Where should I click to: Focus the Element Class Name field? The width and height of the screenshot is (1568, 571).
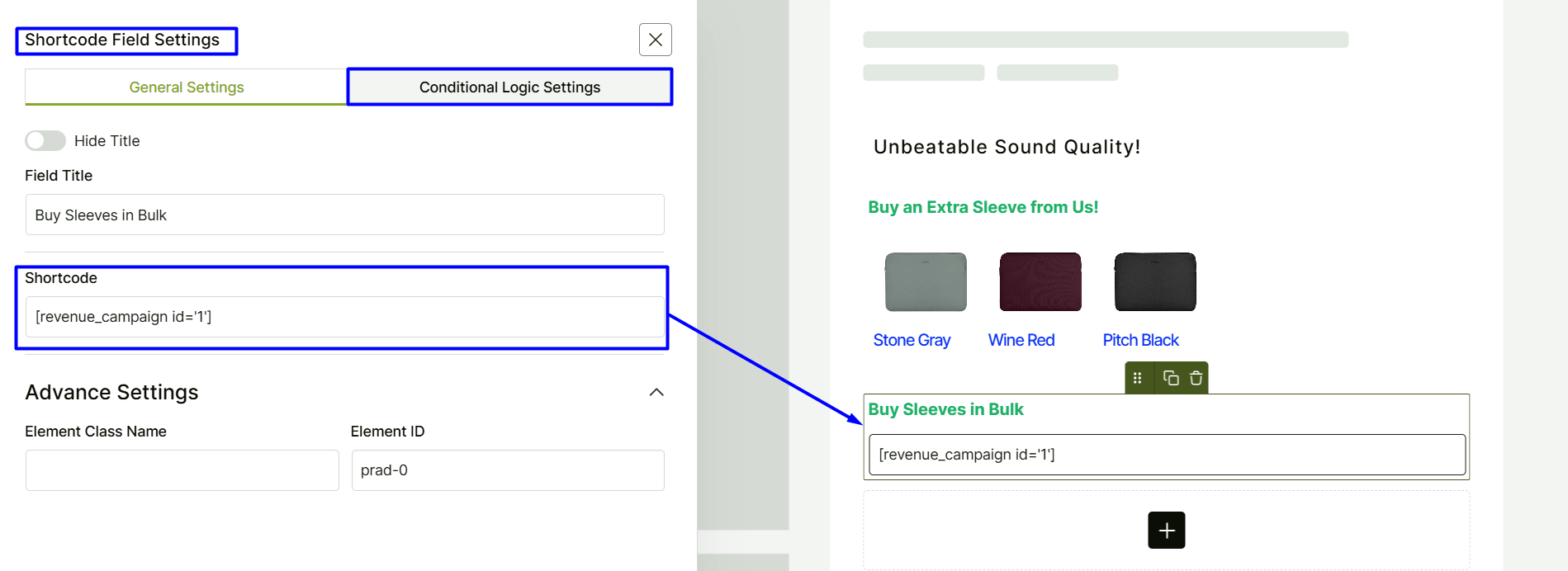(182, 470)
